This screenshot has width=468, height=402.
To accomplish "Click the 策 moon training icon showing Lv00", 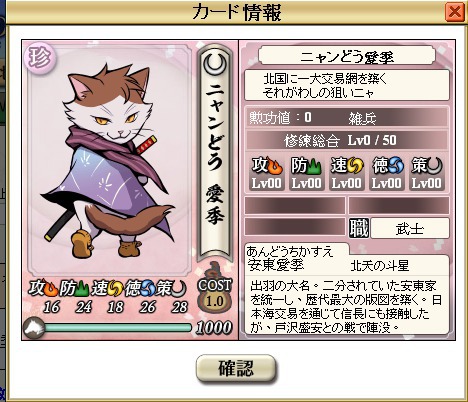I will click(427, 173).
